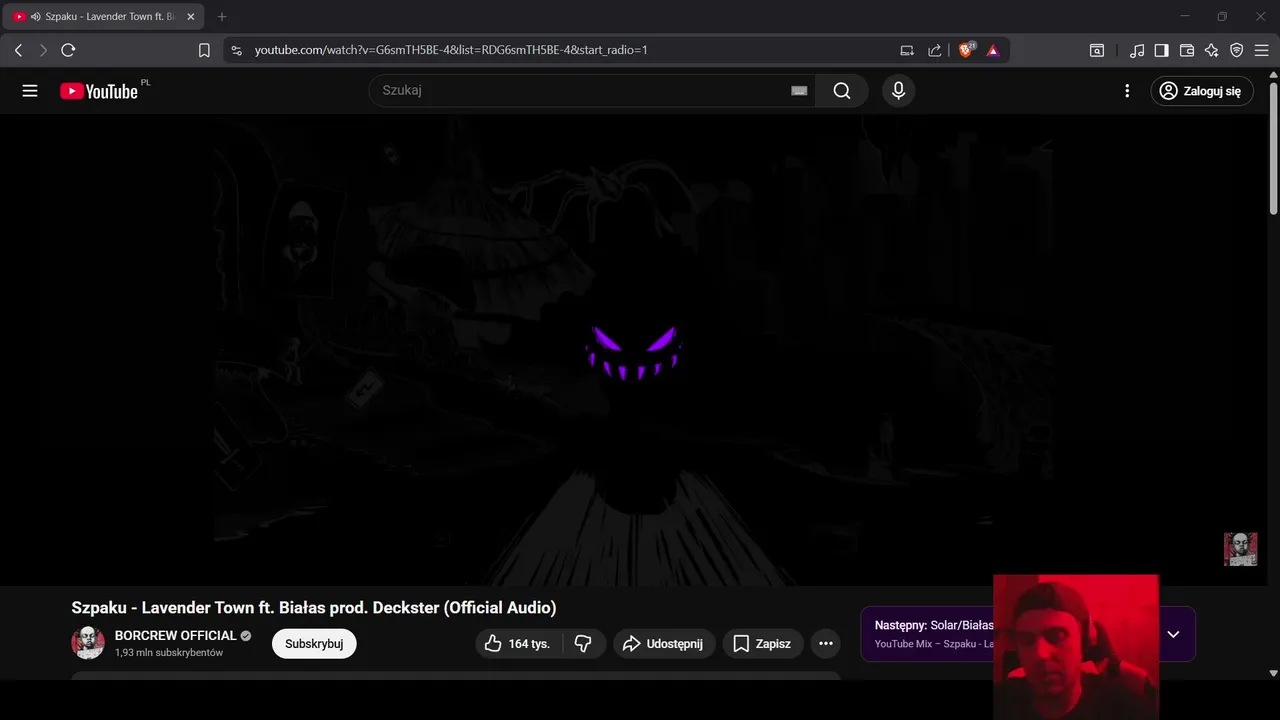The image size is (1280, 720).
Task: View site settings icon in address bar
Action: pyautogui.click(x=236, y=50)
